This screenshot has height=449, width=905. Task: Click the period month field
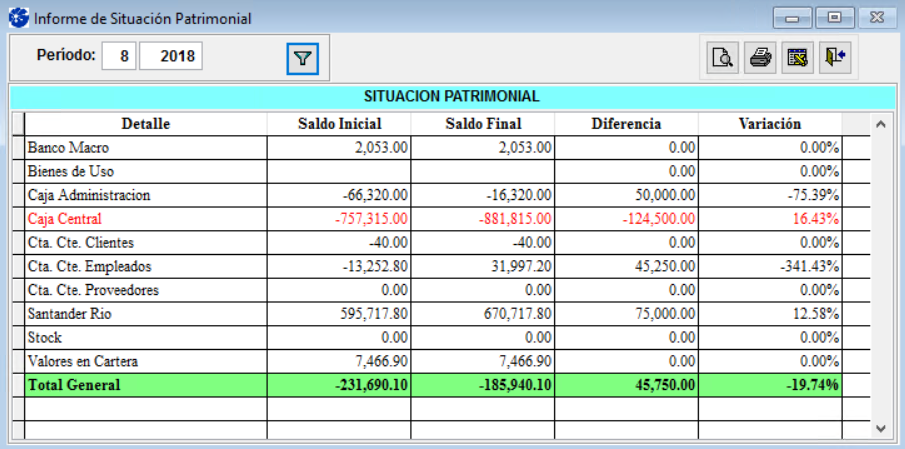pos(123,56)
